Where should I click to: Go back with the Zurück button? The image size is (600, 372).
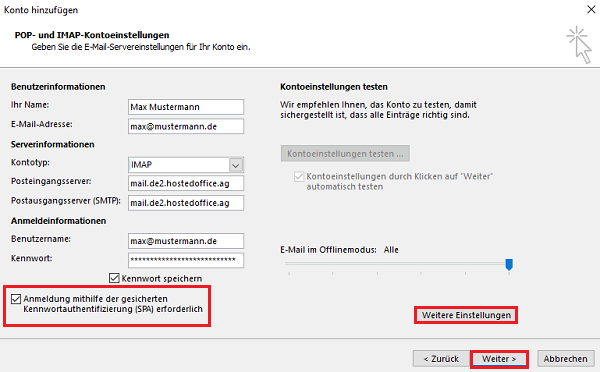[441, 359]
